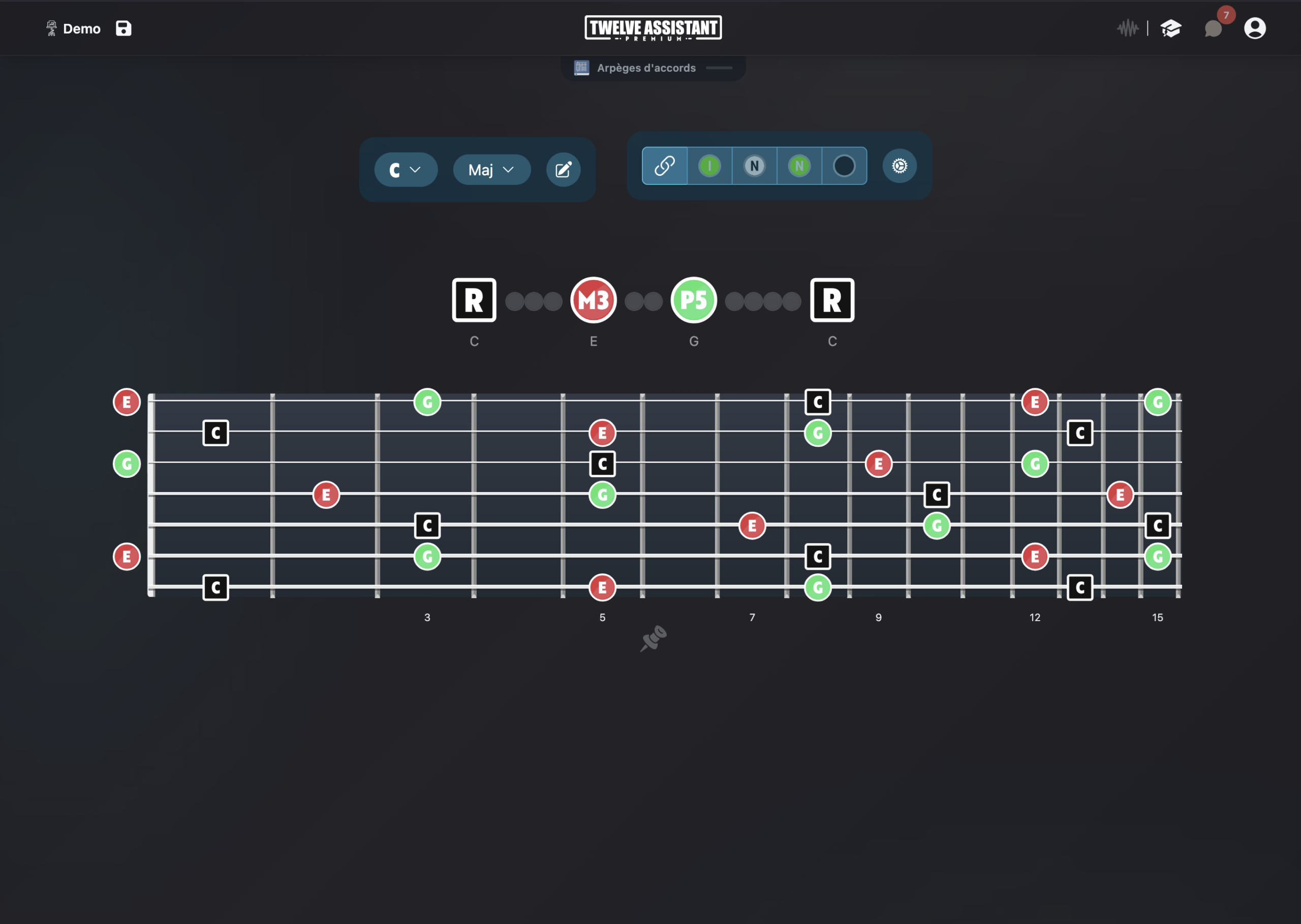1301x924 pixels.
Task: Click the last R octave box
Action: point(832,300)
